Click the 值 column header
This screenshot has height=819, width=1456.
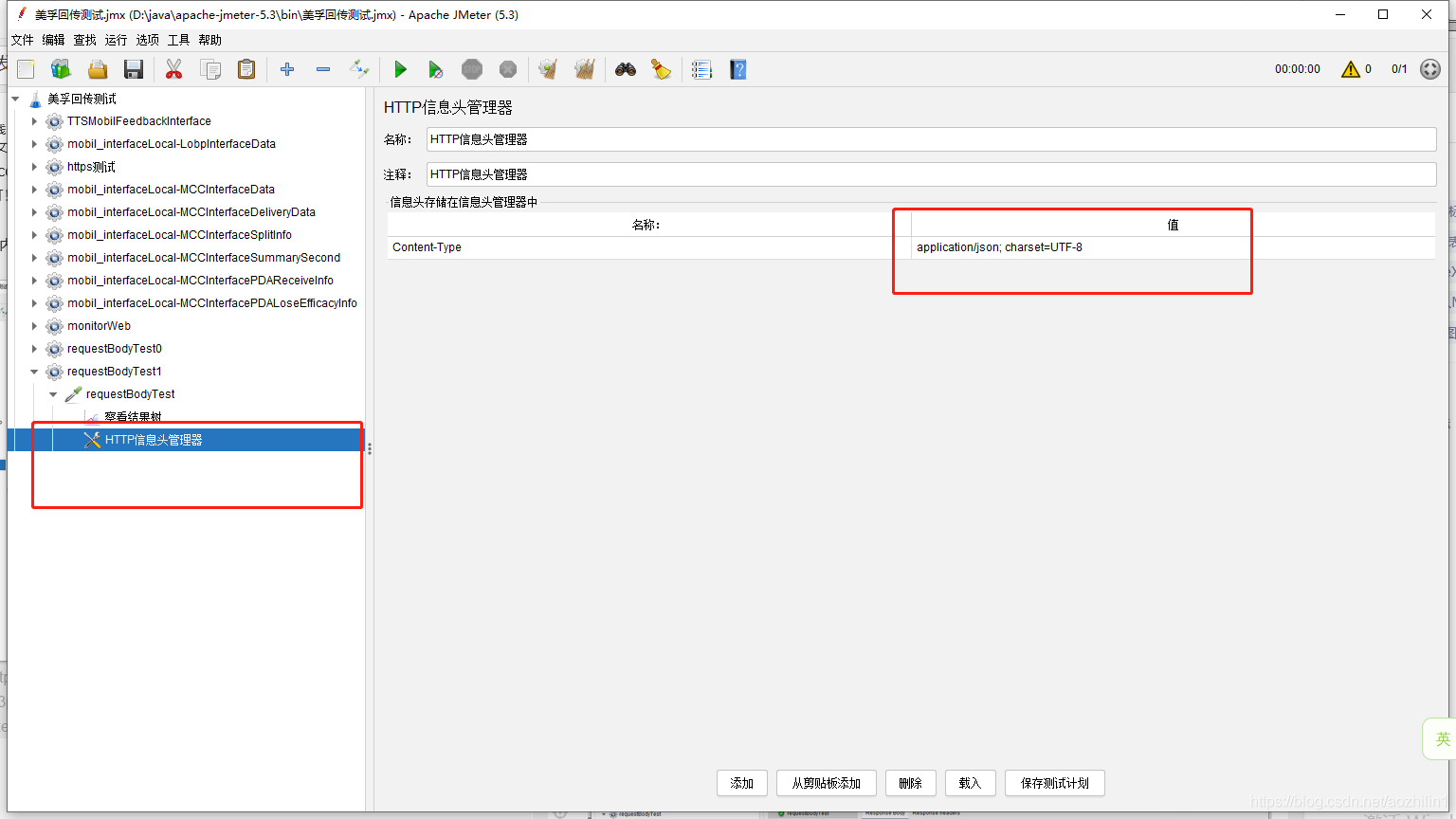coord(1174,225)
